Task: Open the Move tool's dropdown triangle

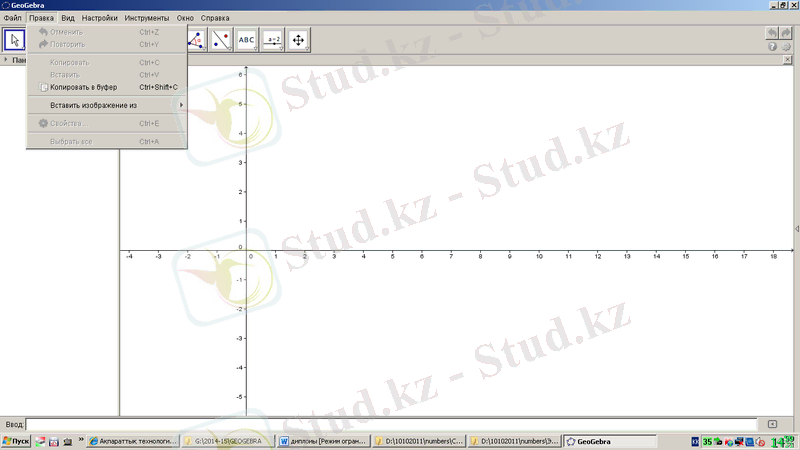Action: (23, 49)
